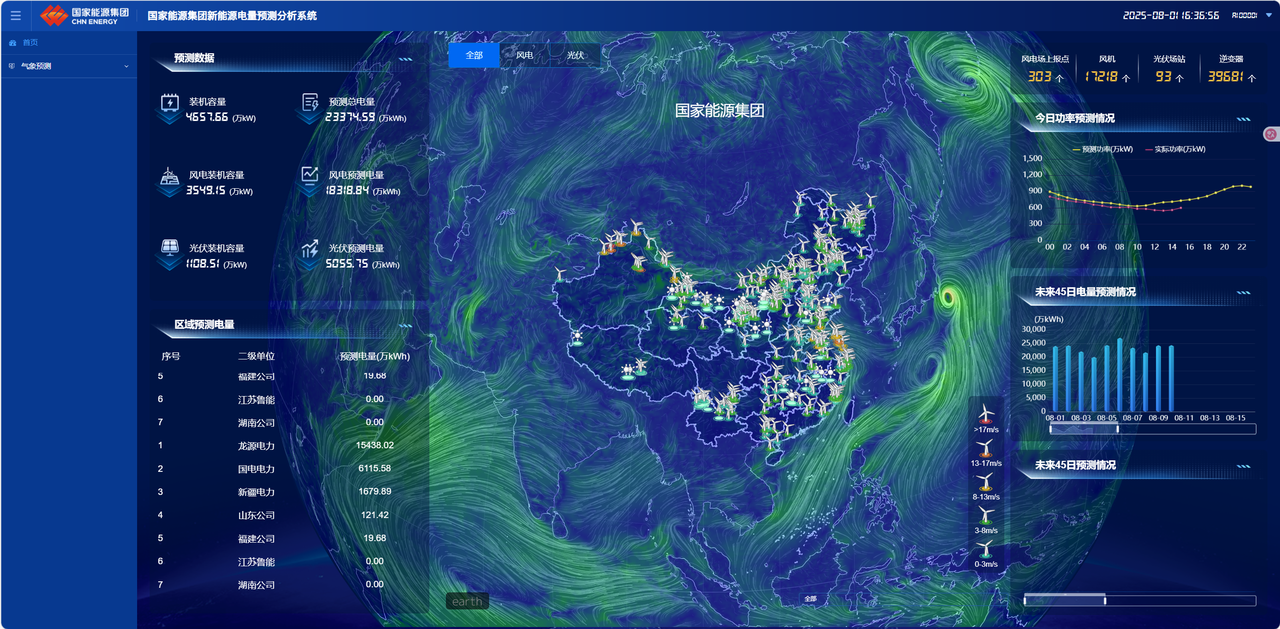Viewport: 1280px width, 629px height.
Task: Toggle the 预测功率 legend series
Action: 1102,149
